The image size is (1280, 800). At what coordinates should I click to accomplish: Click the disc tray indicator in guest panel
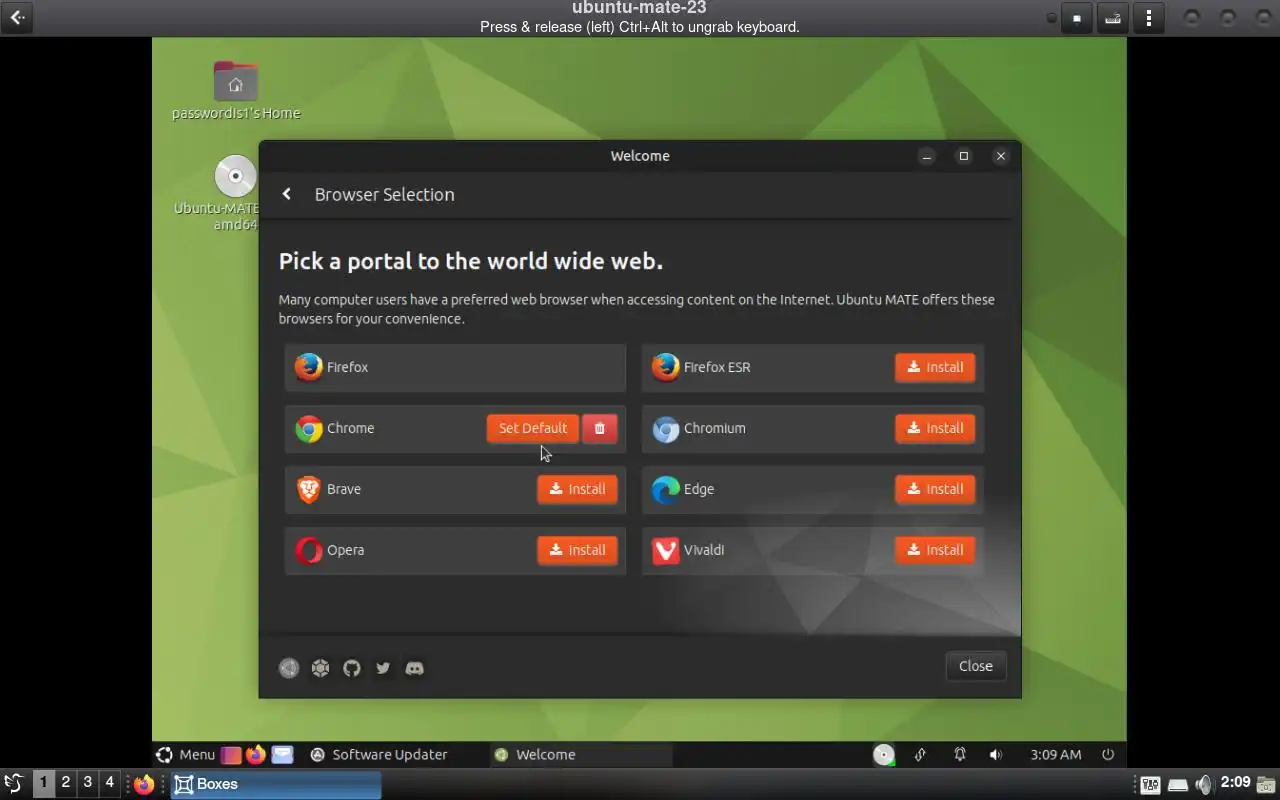coord(884,755)
